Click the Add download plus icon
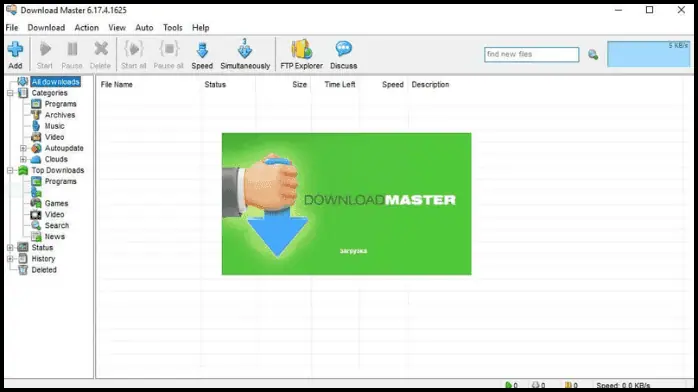 point(15,49)
